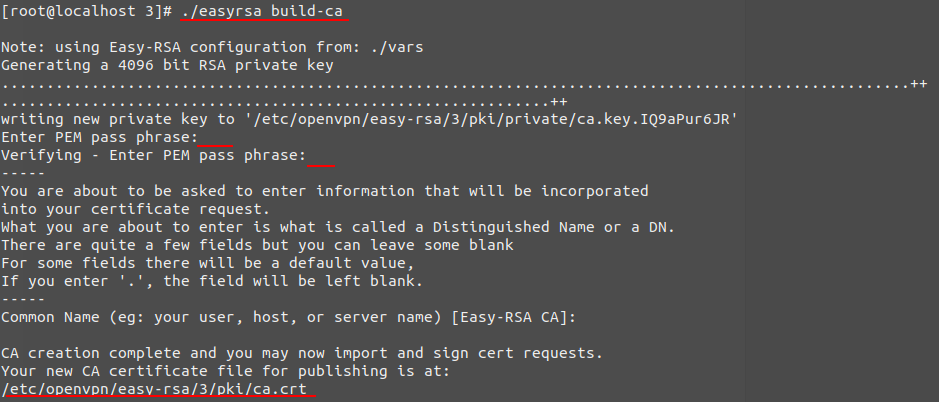Click the Common Name prompt line
The image size is (939, 402).
click(288, 318)
